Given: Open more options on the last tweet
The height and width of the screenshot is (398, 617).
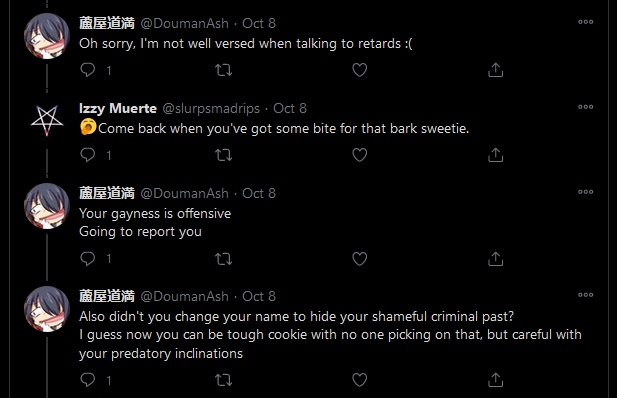Looking at the screenshot, I should click(x=586, y=294).
